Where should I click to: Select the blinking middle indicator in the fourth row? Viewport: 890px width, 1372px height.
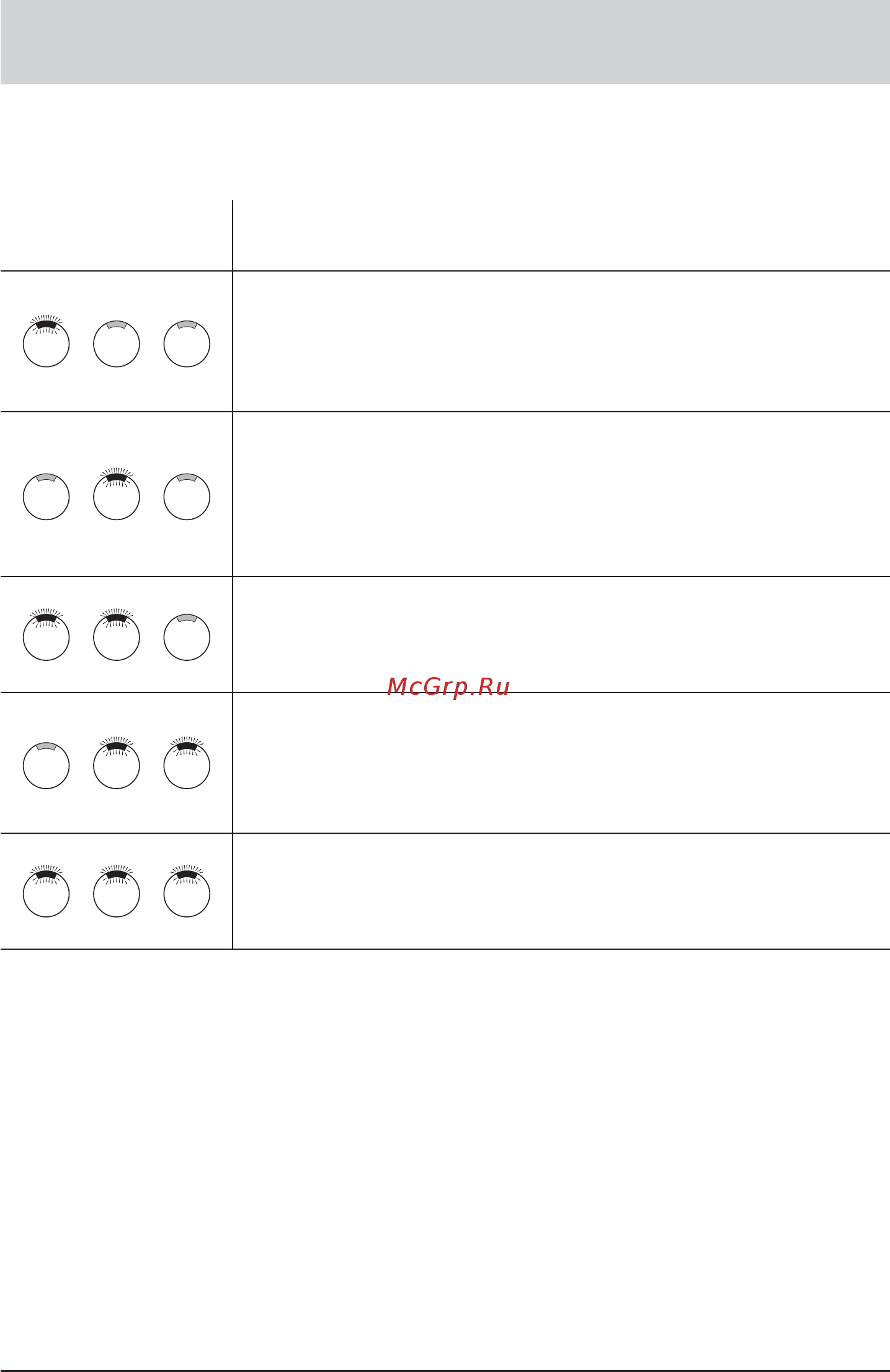117,763
